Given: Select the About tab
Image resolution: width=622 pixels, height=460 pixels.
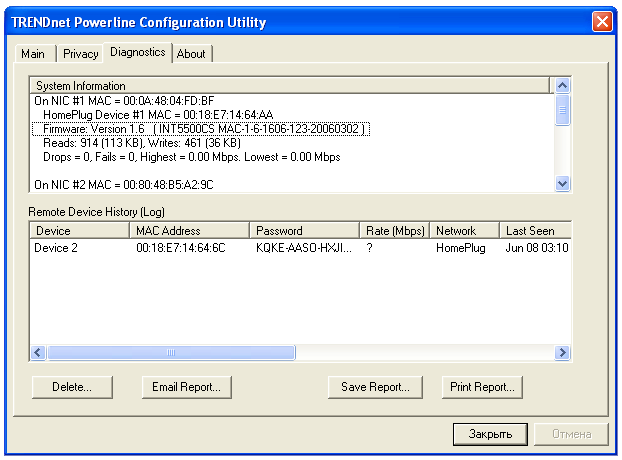Looking at the screenshot, I should coord(191,54).
